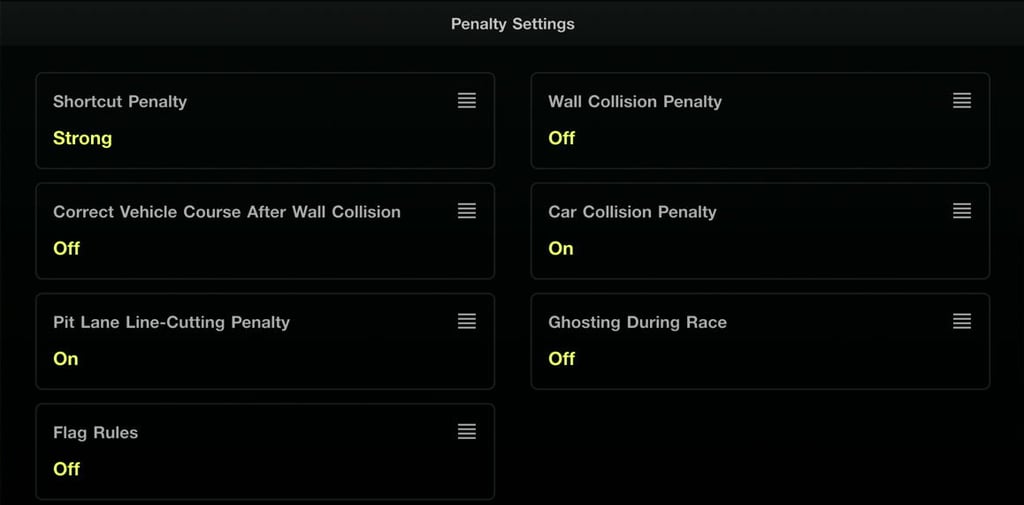This screenshot has height=505, width=1024.
Task: Click list icon on Correct Vehicle Course setting
Action: 467,211
